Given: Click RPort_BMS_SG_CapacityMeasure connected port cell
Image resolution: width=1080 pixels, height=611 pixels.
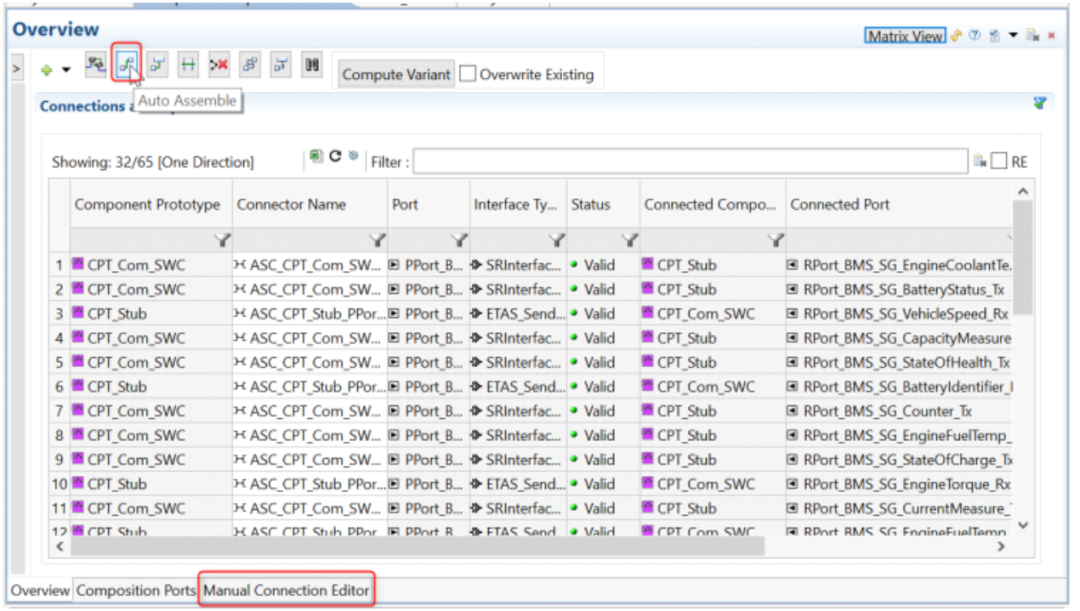Looking at the screenshot, I should pyautogui.click(x=899, y=338).
